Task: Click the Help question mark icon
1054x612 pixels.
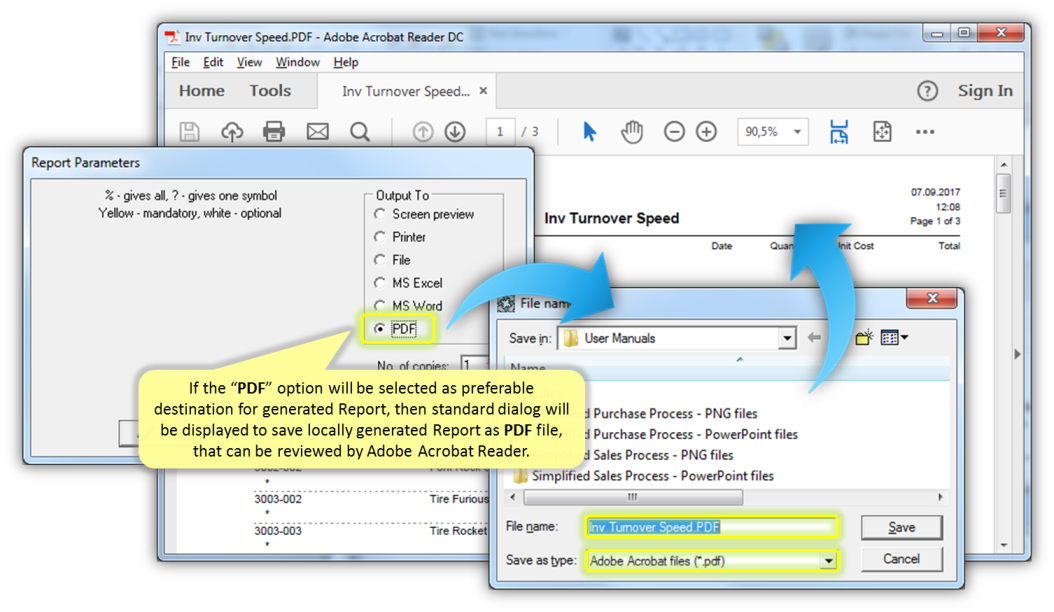Action: [x=928, y=91]
